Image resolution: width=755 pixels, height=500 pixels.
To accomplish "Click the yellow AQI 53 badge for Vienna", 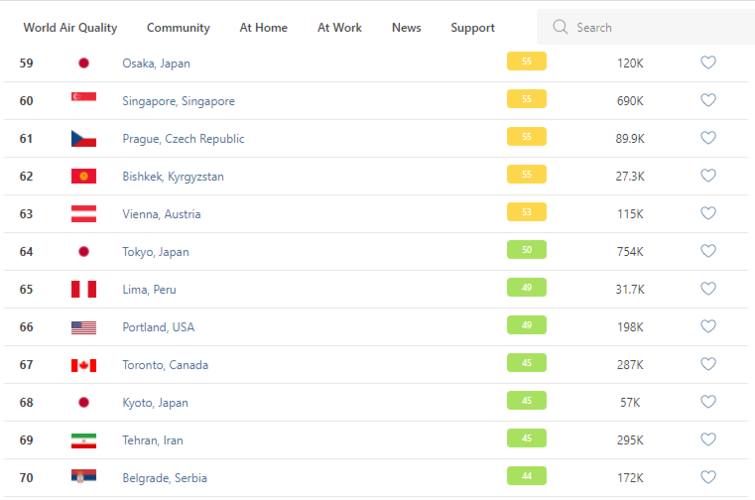I will click(x=526, y=213).
